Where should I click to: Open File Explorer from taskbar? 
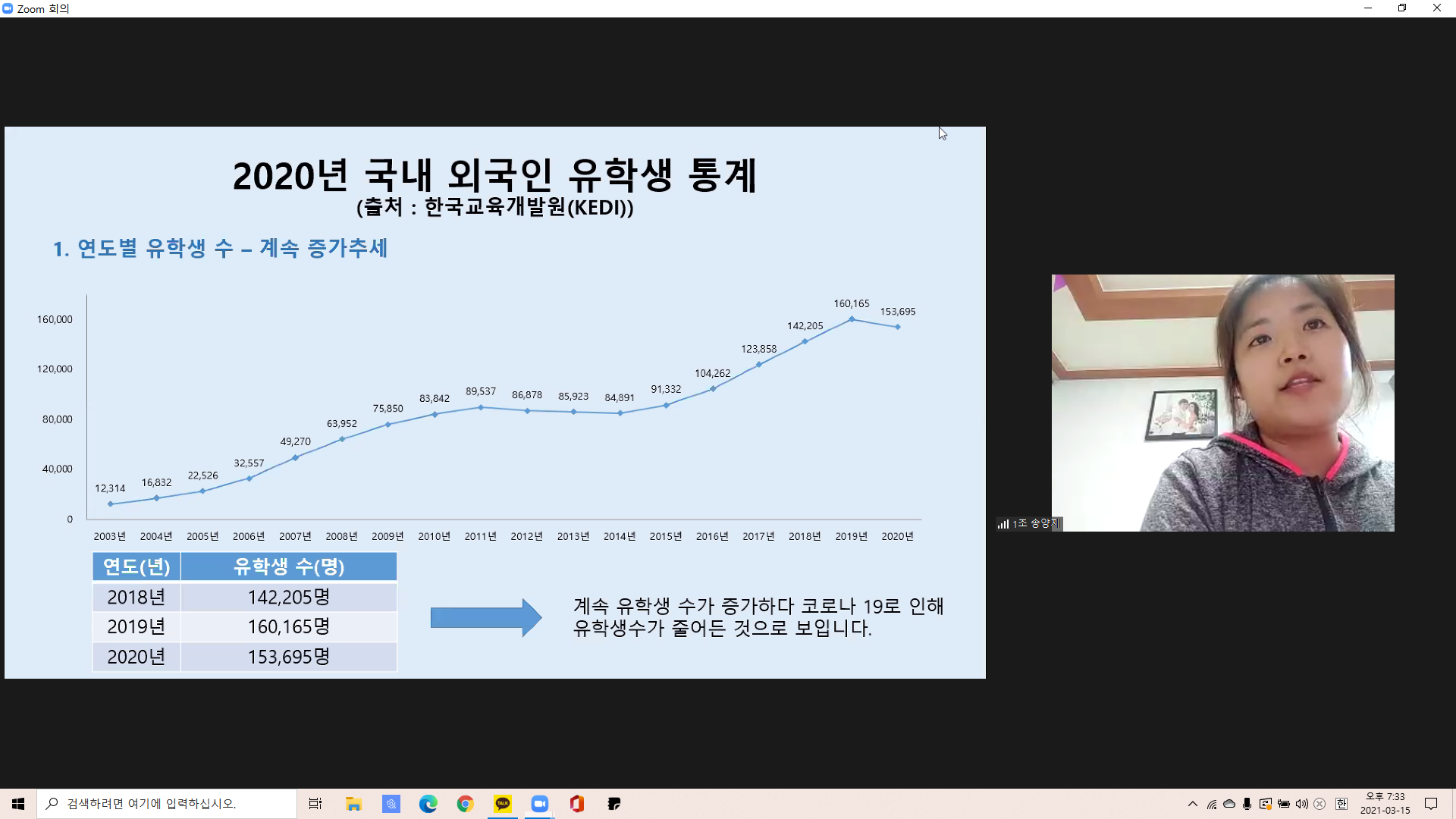click(353, 804)
